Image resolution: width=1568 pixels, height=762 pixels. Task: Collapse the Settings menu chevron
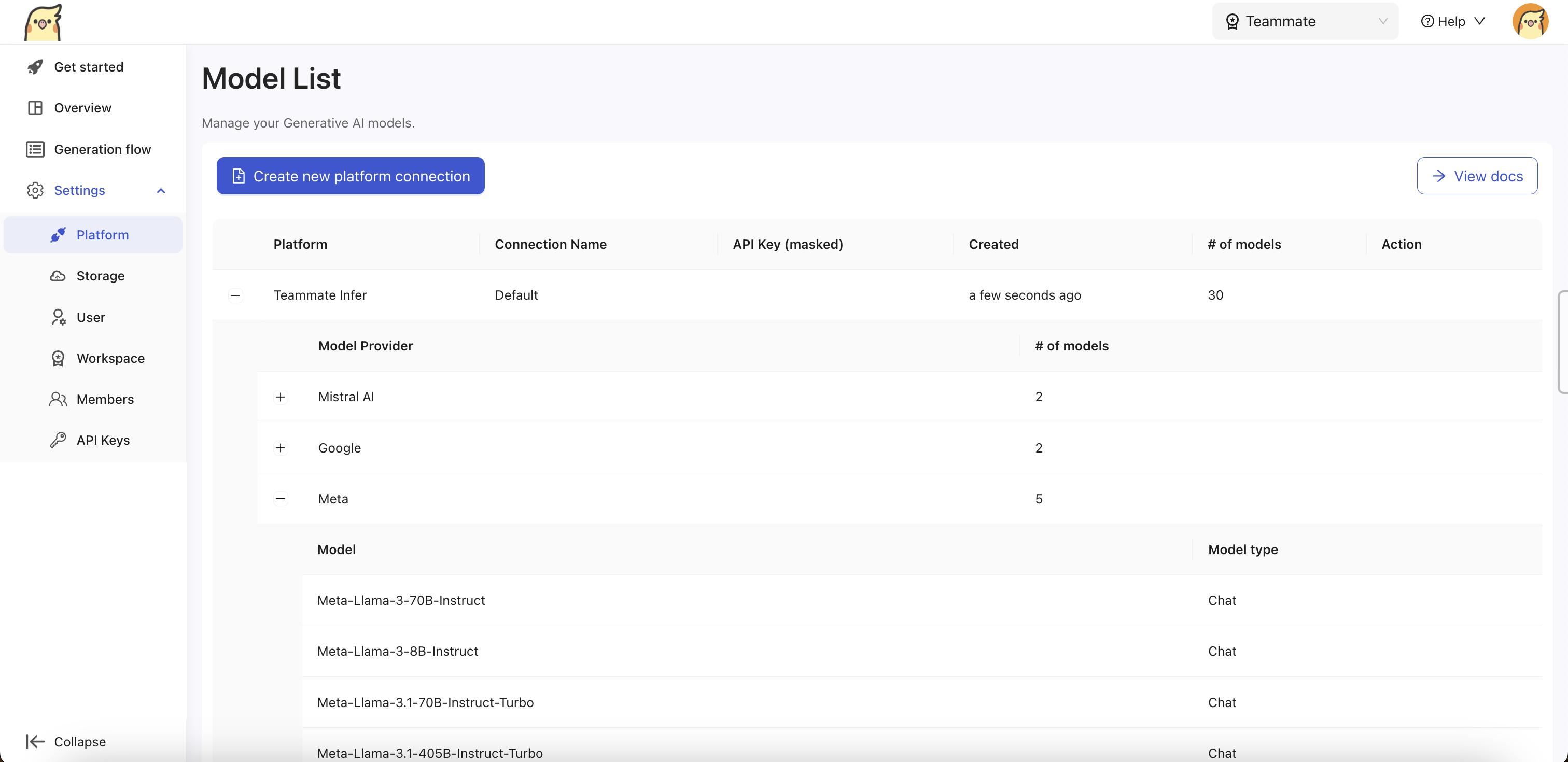(161, 191)
